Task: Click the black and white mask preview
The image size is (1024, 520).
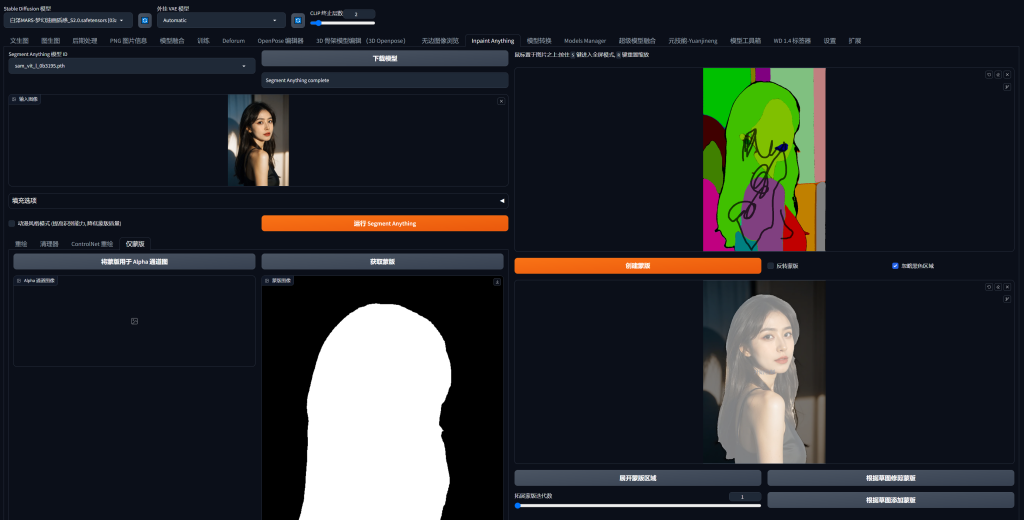Action: click(x=382, y=400)
